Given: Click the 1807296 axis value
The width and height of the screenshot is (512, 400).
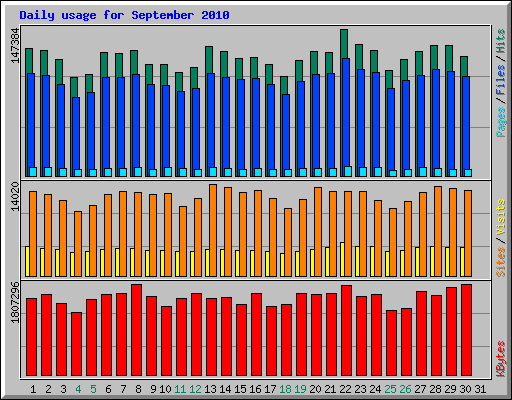Looking at the screenshot, I should pos(15,302).
